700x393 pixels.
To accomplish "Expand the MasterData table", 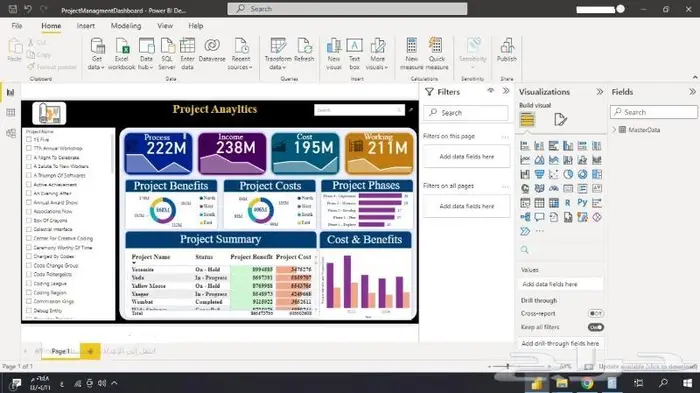I will pos(614,130).
